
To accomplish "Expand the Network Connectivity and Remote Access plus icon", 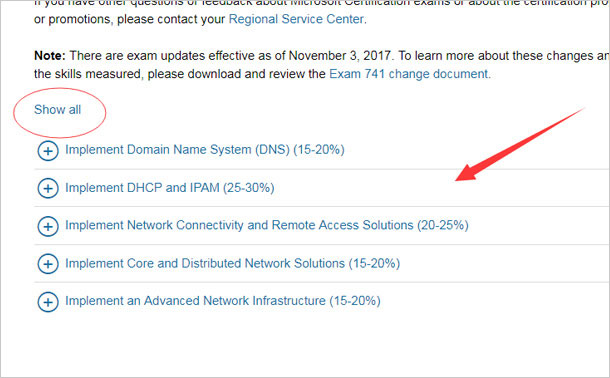I will 48,226.
